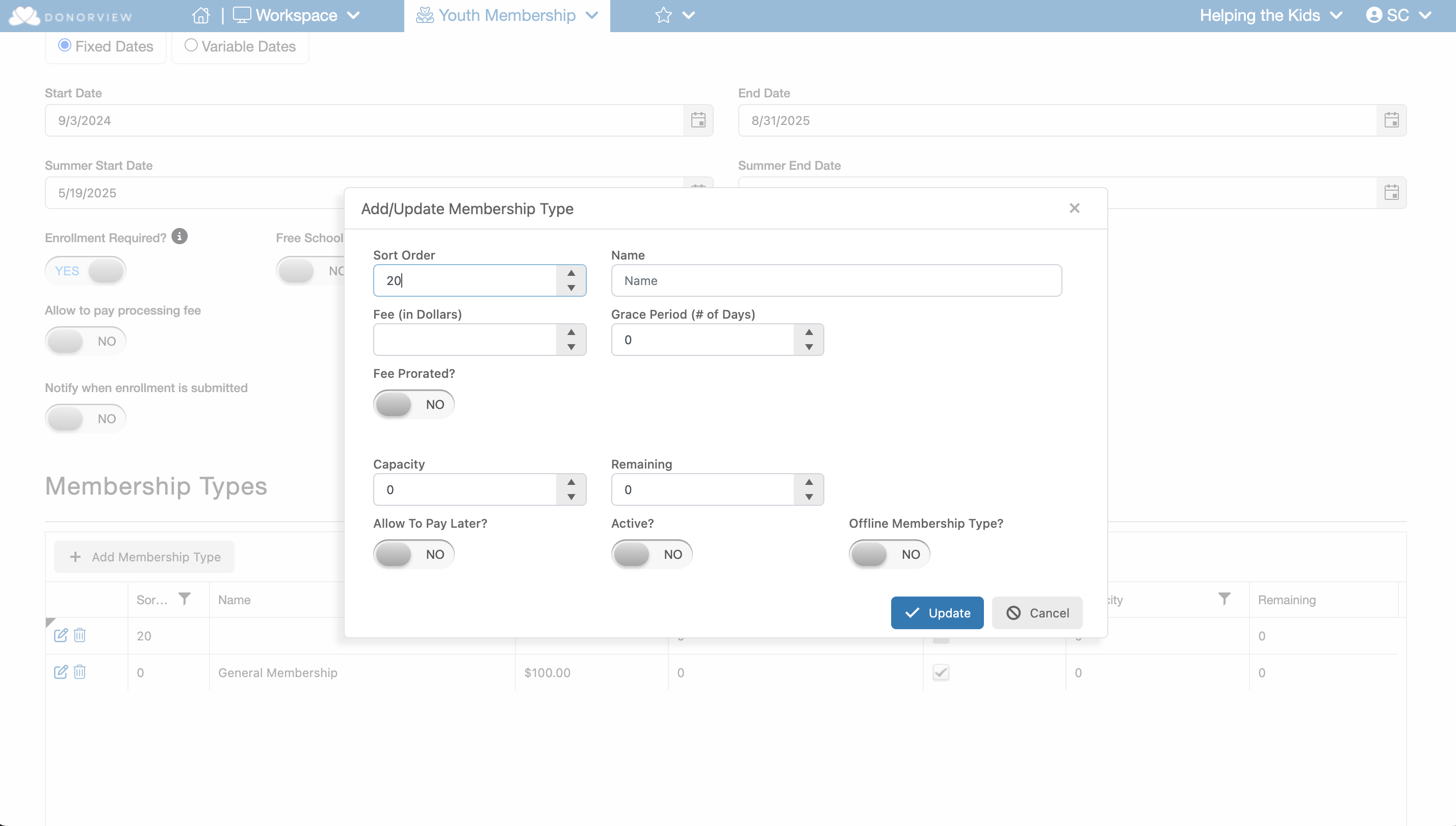The image size is (1456, 826).
Task: Delete the General Membership row
Action: click(x=80, y=672)
